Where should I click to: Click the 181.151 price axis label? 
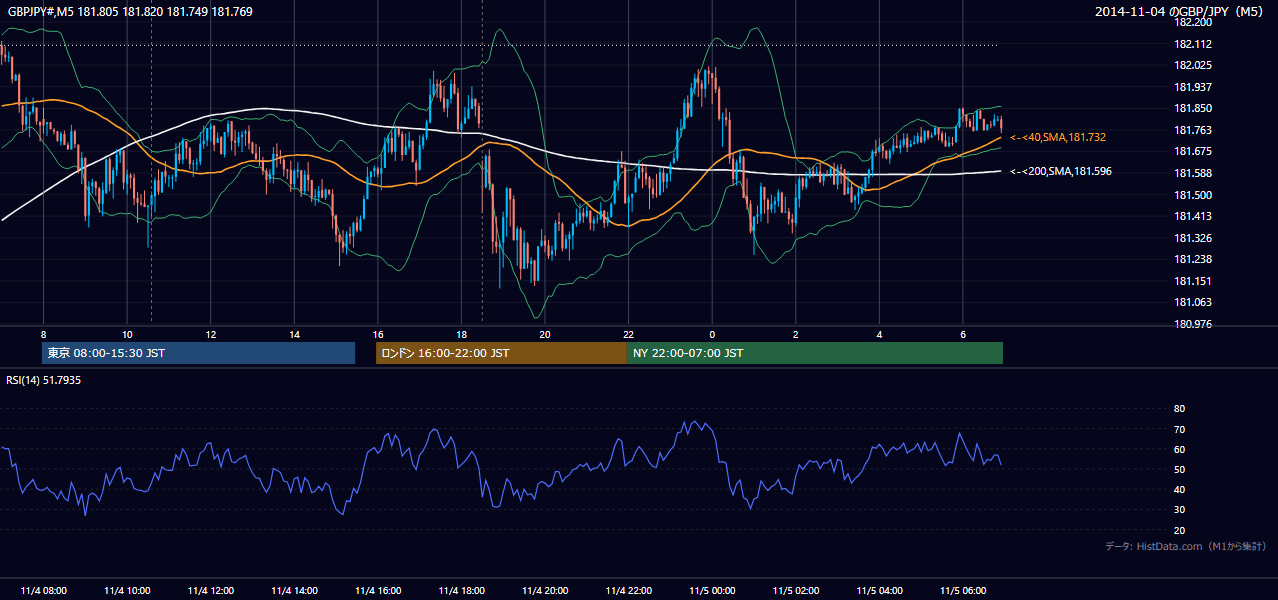tap(1192, 281)
